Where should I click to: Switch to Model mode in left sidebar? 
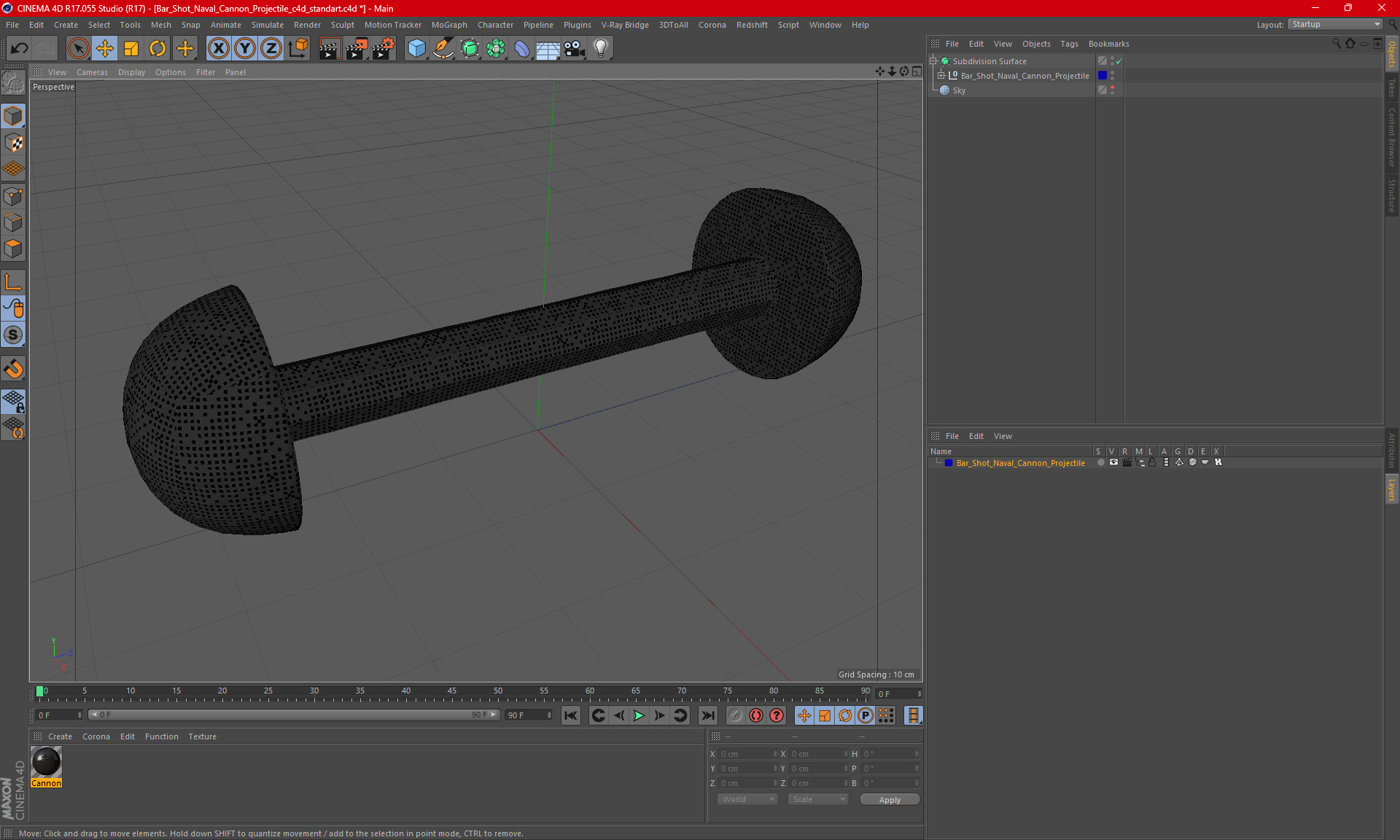(x=13, y=117)
